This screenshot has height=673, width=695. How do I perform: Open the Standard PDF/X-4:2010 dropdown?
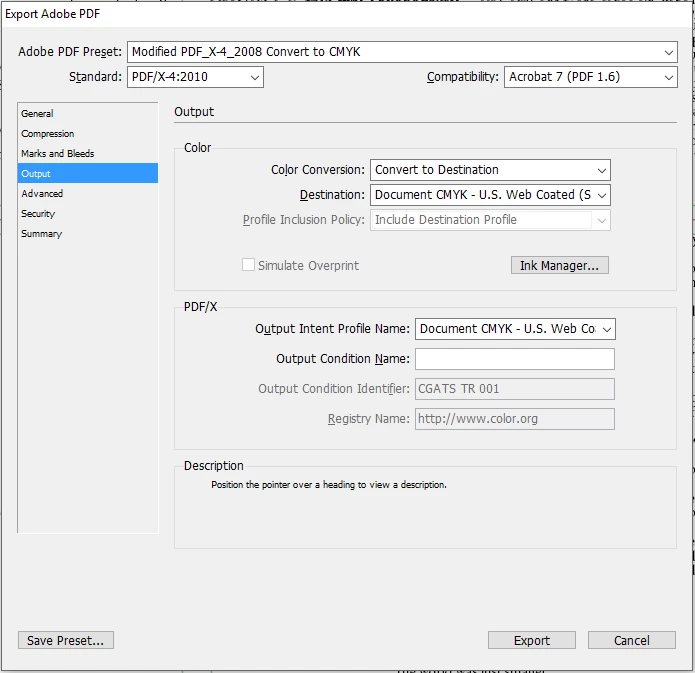[195, 77]
